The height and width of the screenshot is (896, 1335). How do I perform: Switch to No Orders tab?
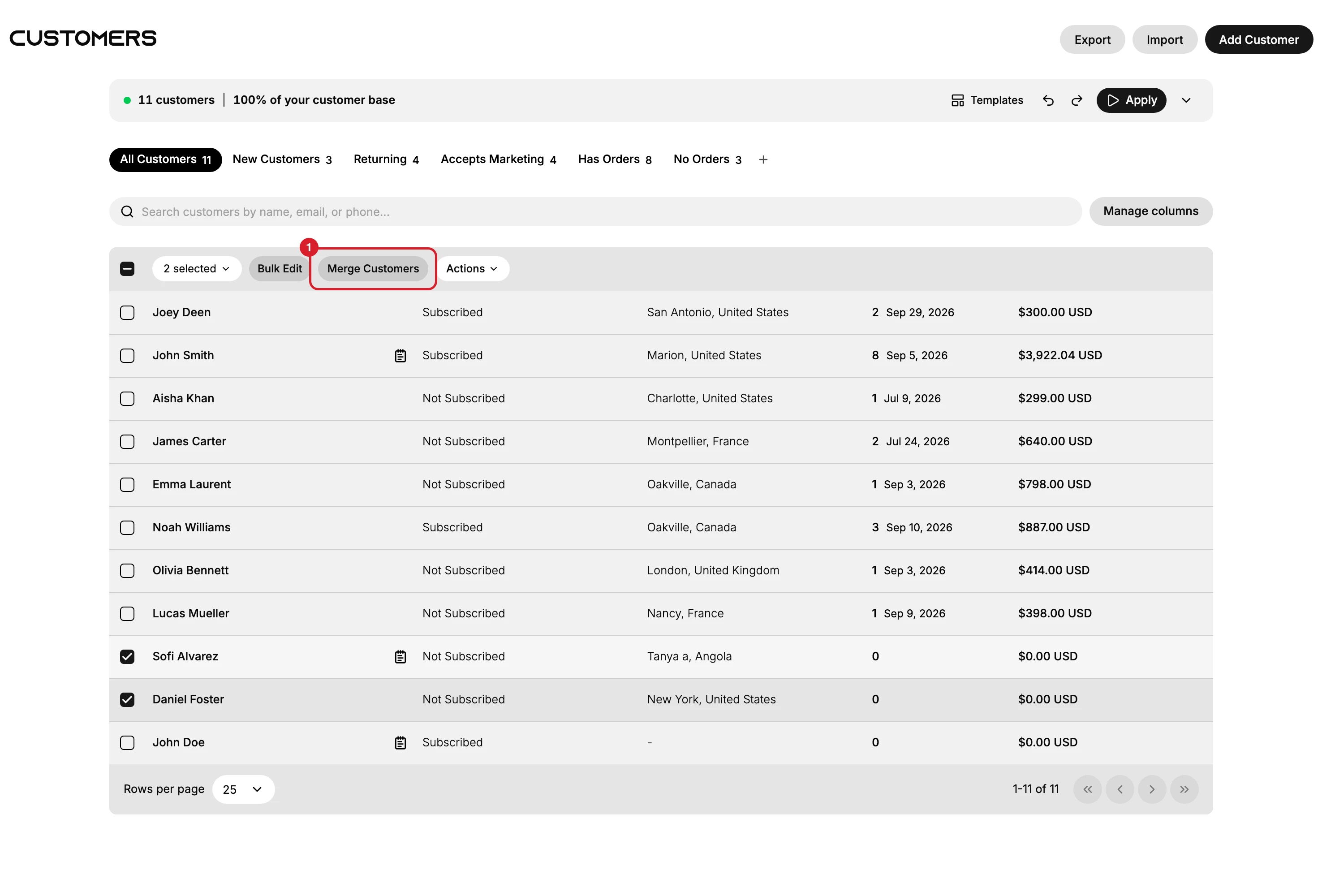(707, 159)
